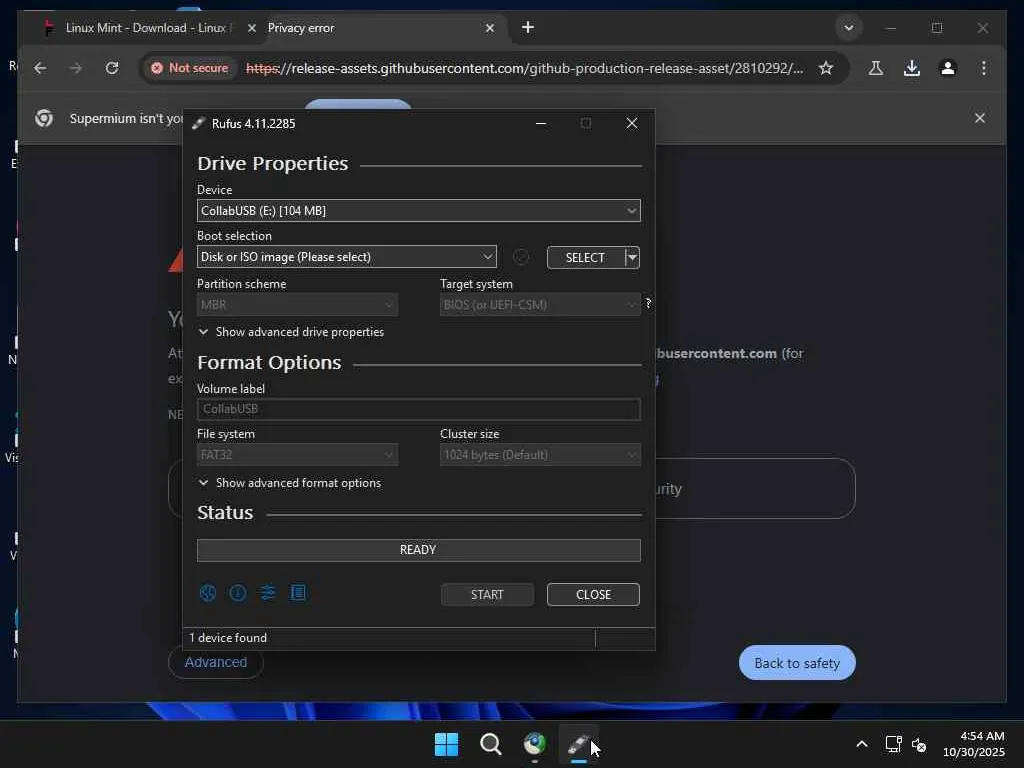
Task: Click the checksum icon beside SELECT
Action: (x=520, y=257)
